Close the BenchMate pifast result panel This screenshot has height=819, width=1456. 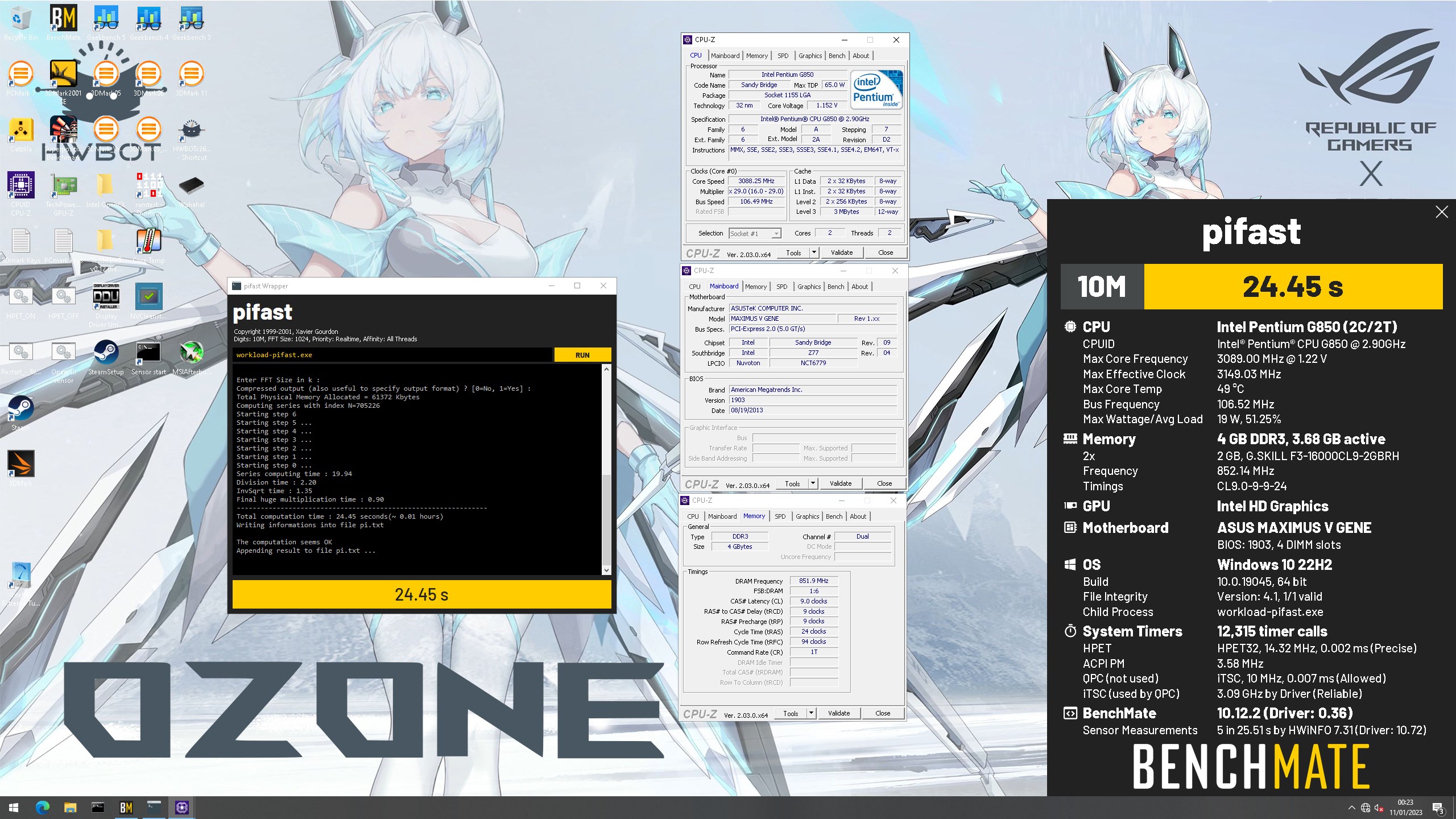[x=1442, y=212]
